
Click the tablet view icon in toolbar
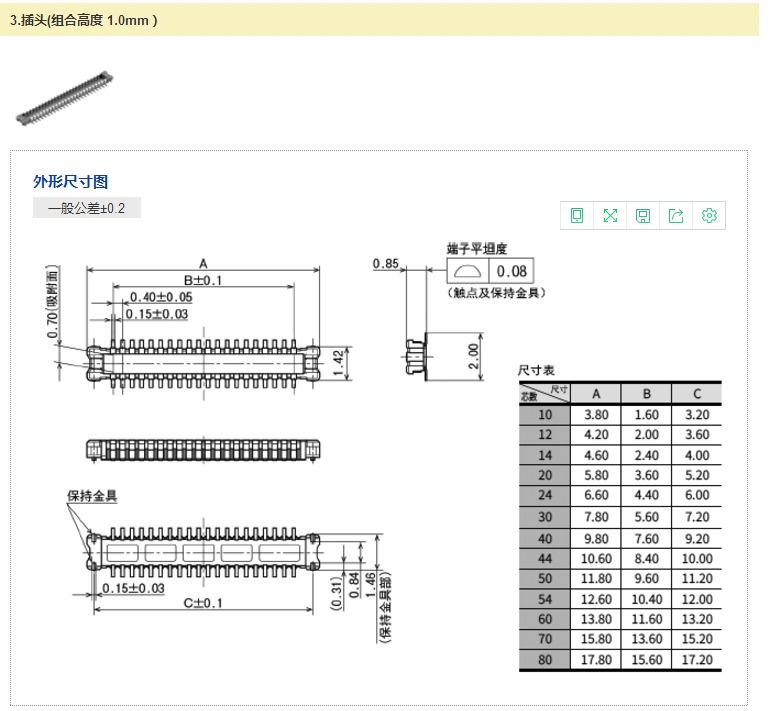577,215
